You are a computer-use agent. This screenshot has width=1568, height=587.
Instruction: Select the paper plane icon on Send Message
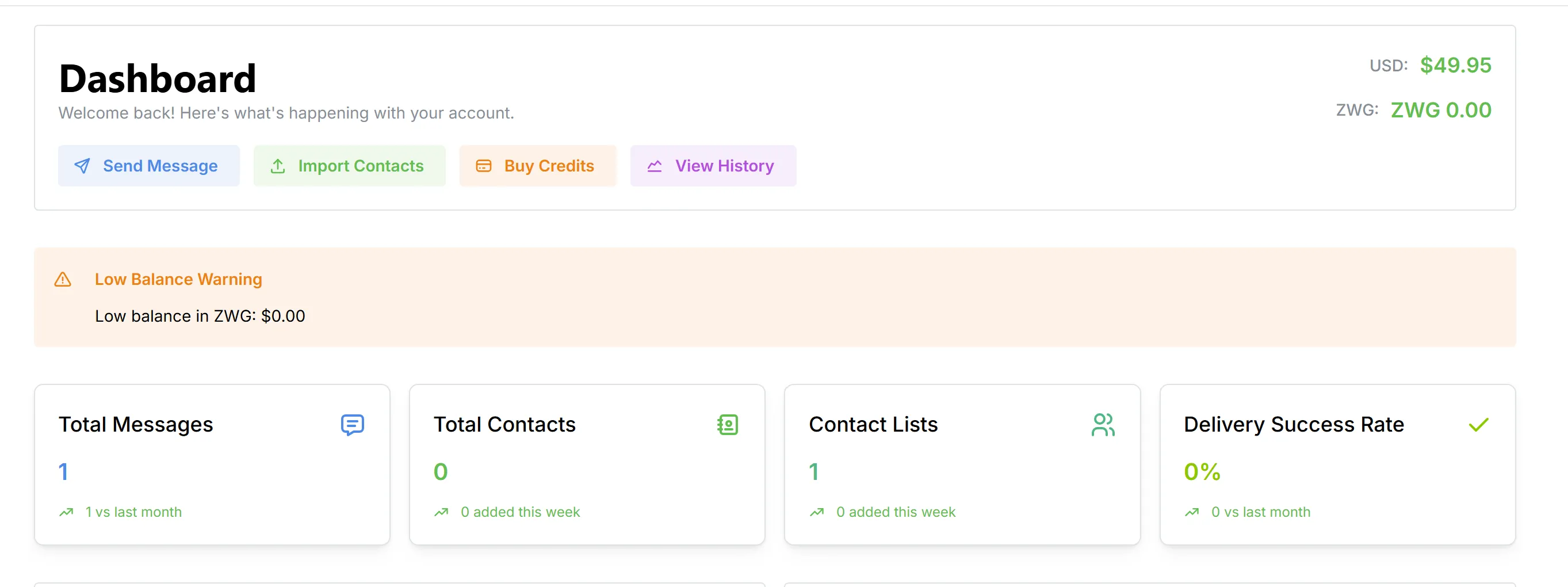coord(81,165)
